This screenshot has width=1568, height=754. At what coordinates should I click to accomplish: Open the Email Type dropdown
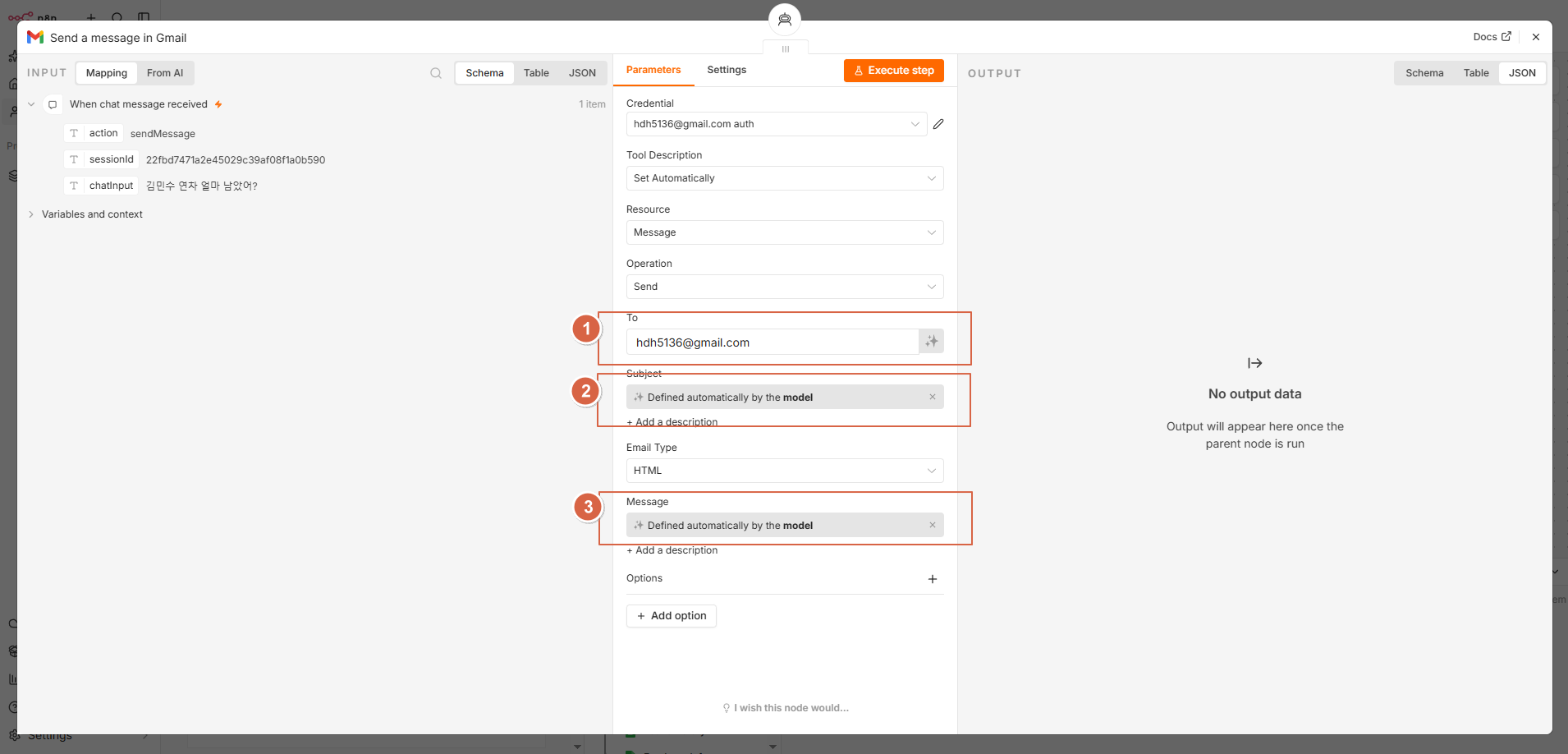pyautogui.click(x=785, y=471)
